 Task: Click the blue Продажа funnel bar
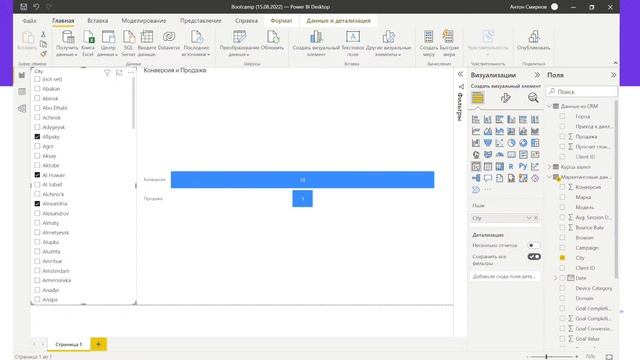302,198
